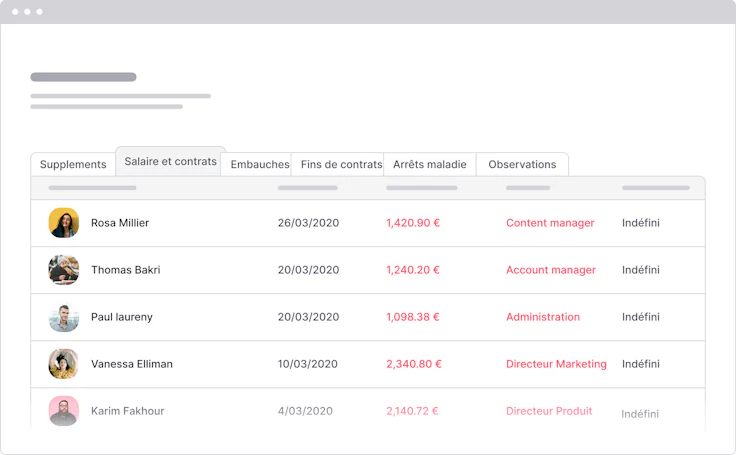Open Vanessa Elliman's profile picture
Viewport: 736px width, 455px height.
(x=63, y=364)
